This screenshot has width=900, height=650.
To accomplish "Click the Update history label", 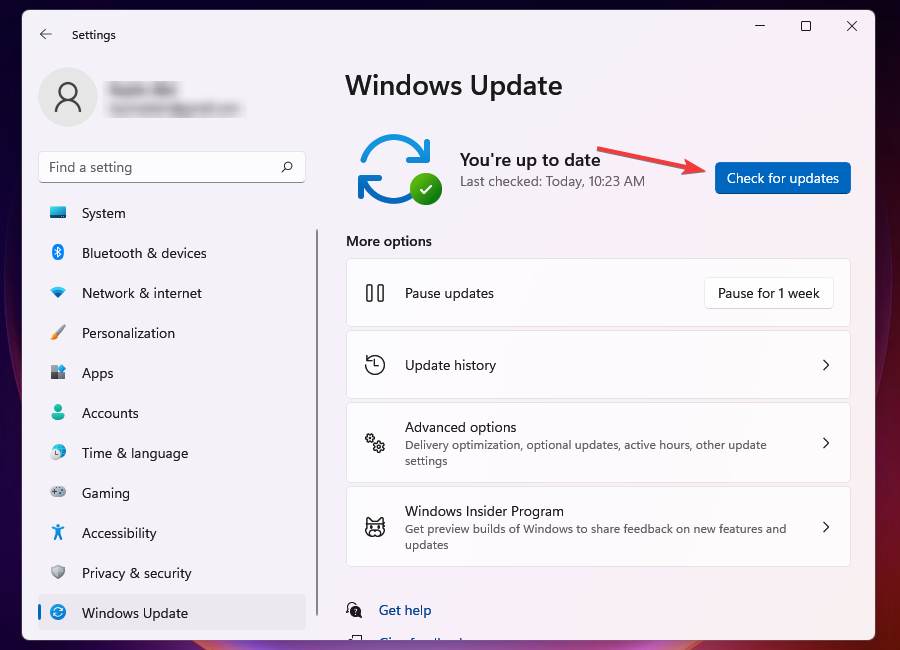I will coord(451,365).
